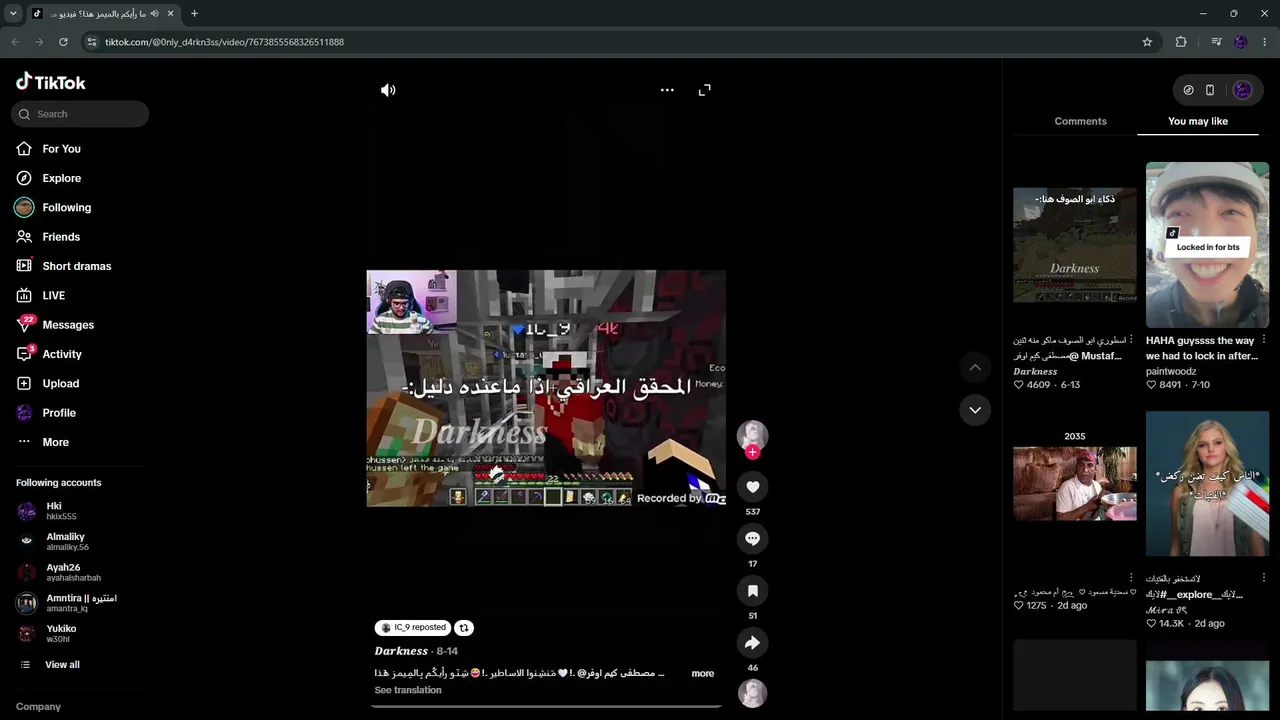Like the video with the heart icon
This screenshot has height=720, width=1280.
coord(753,487)
